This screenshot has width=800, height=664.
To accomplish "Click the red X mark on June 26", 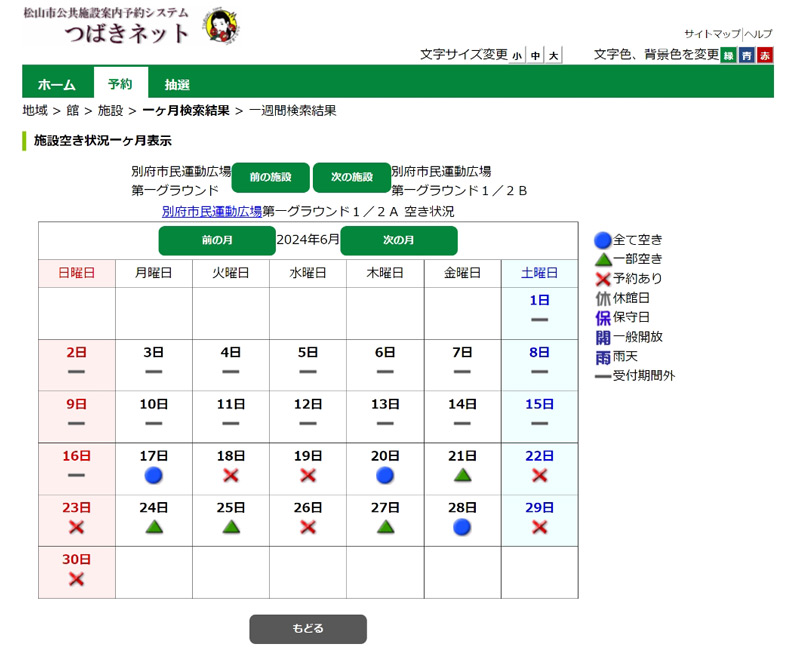I will coord(308,525).
